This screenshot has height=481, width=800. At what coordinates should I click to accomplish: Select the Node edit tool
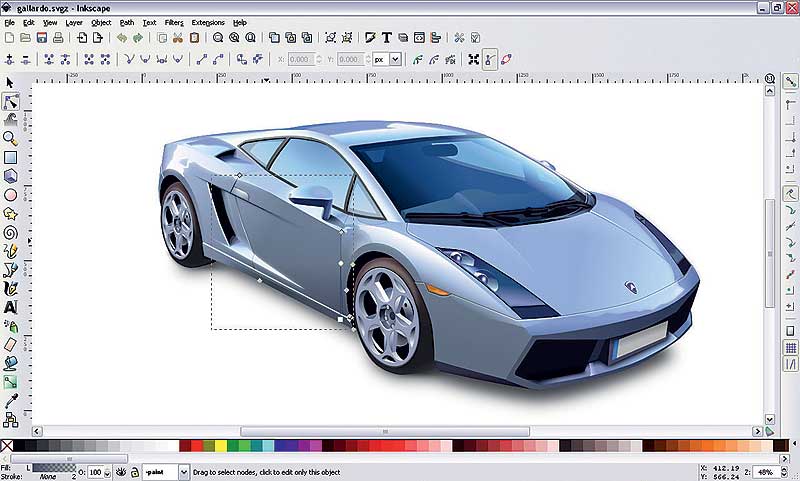tap(10, 102)
